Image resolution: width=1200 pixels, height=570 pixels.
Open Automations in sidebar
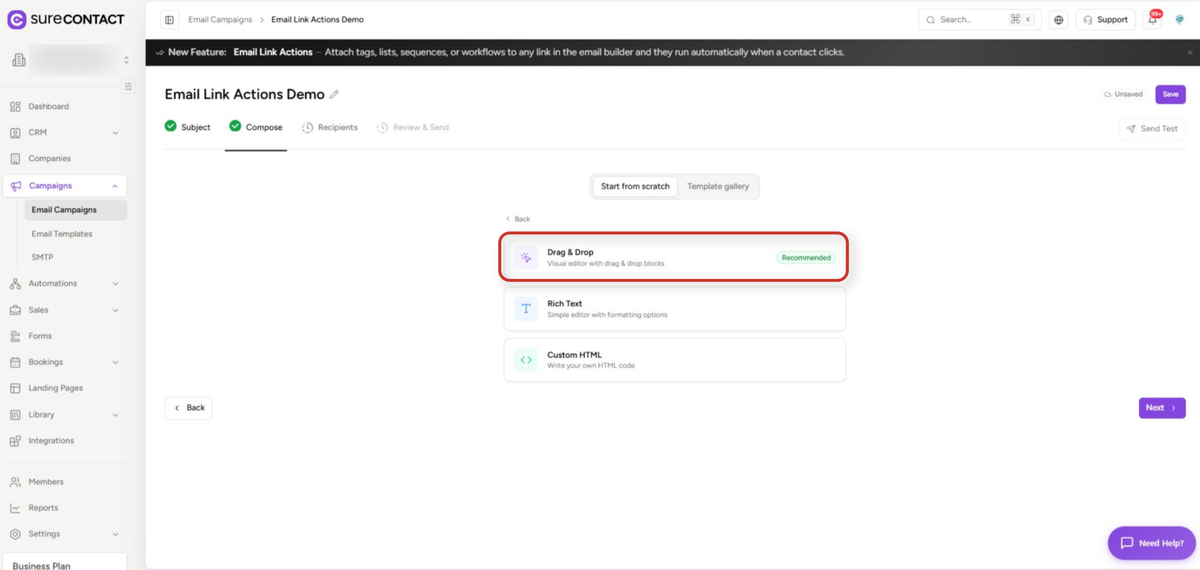(64, 283)
